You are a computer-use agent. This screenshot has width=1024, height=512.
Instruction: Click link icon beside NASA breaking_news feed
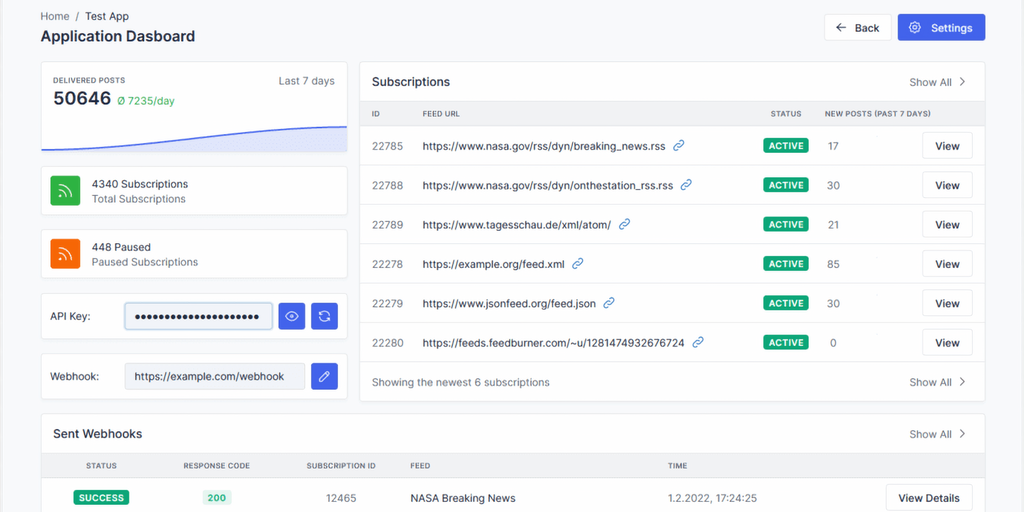coord(679,146)
